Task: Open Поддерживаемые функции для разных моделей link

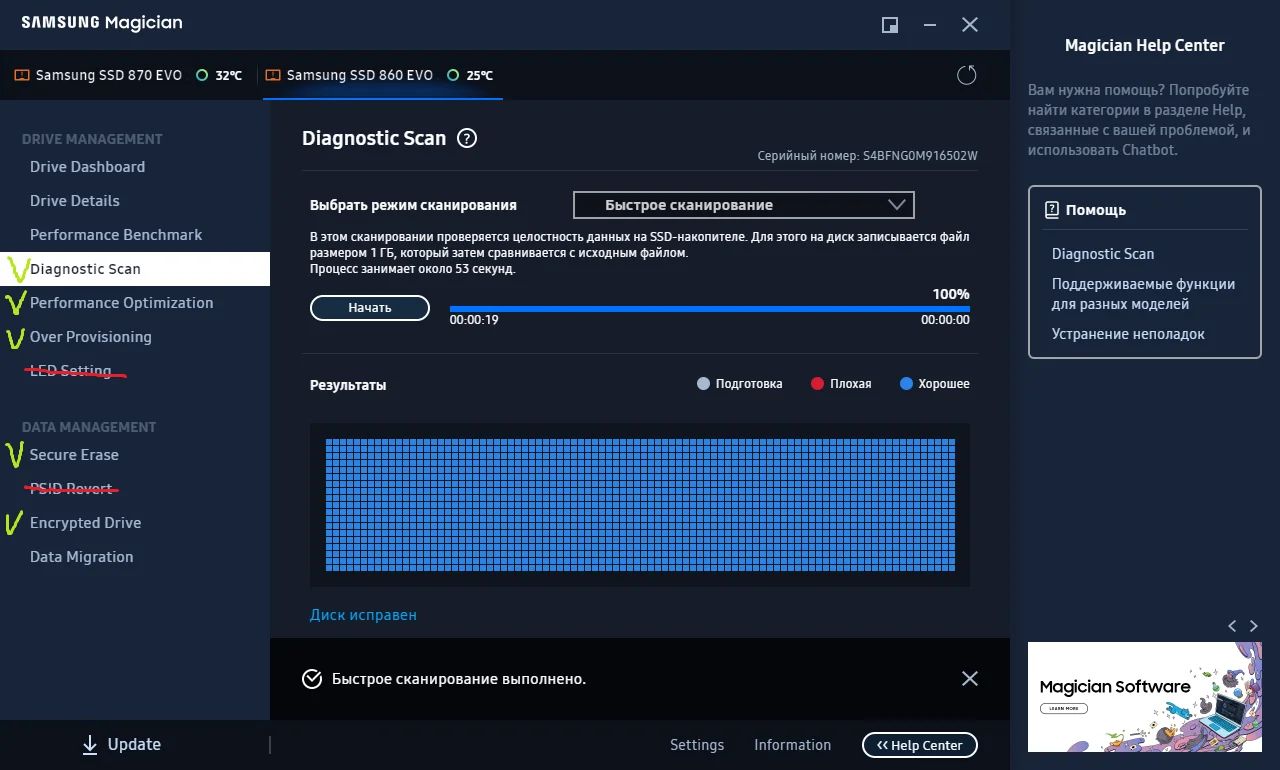Action: pos(1143,294)
